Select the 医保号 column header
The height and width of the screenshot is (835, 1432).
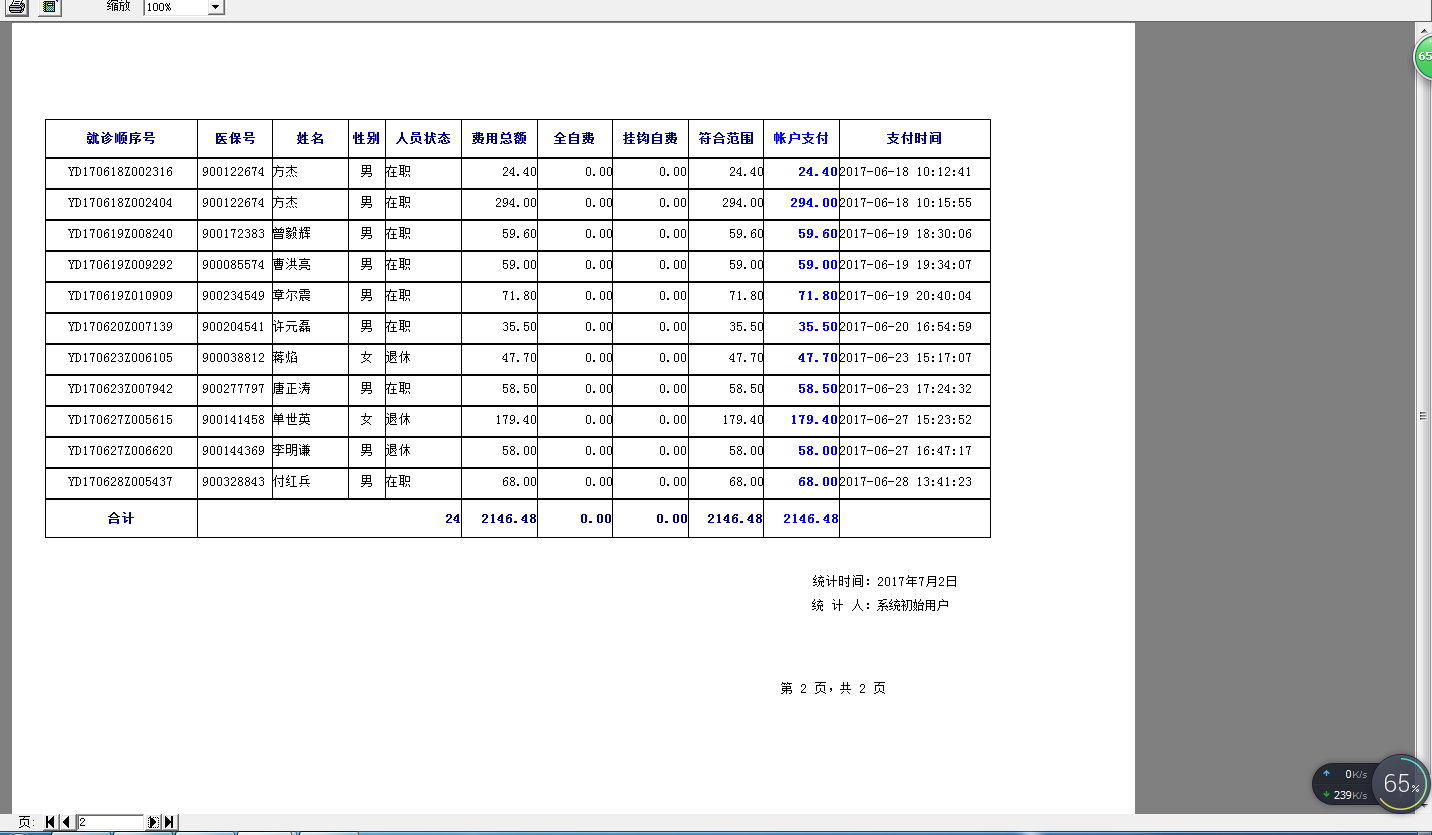coord(235,139)
